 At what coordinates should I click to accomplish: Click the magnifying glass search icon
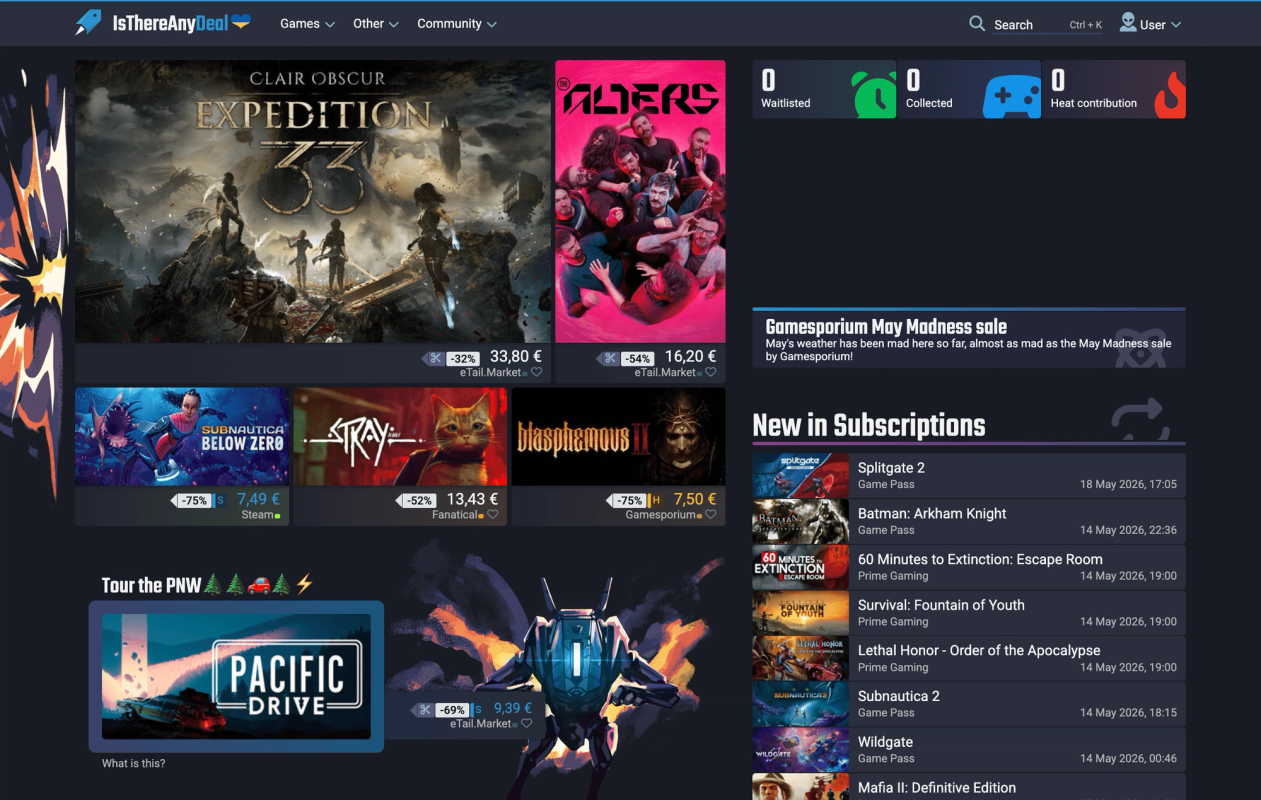977,24
